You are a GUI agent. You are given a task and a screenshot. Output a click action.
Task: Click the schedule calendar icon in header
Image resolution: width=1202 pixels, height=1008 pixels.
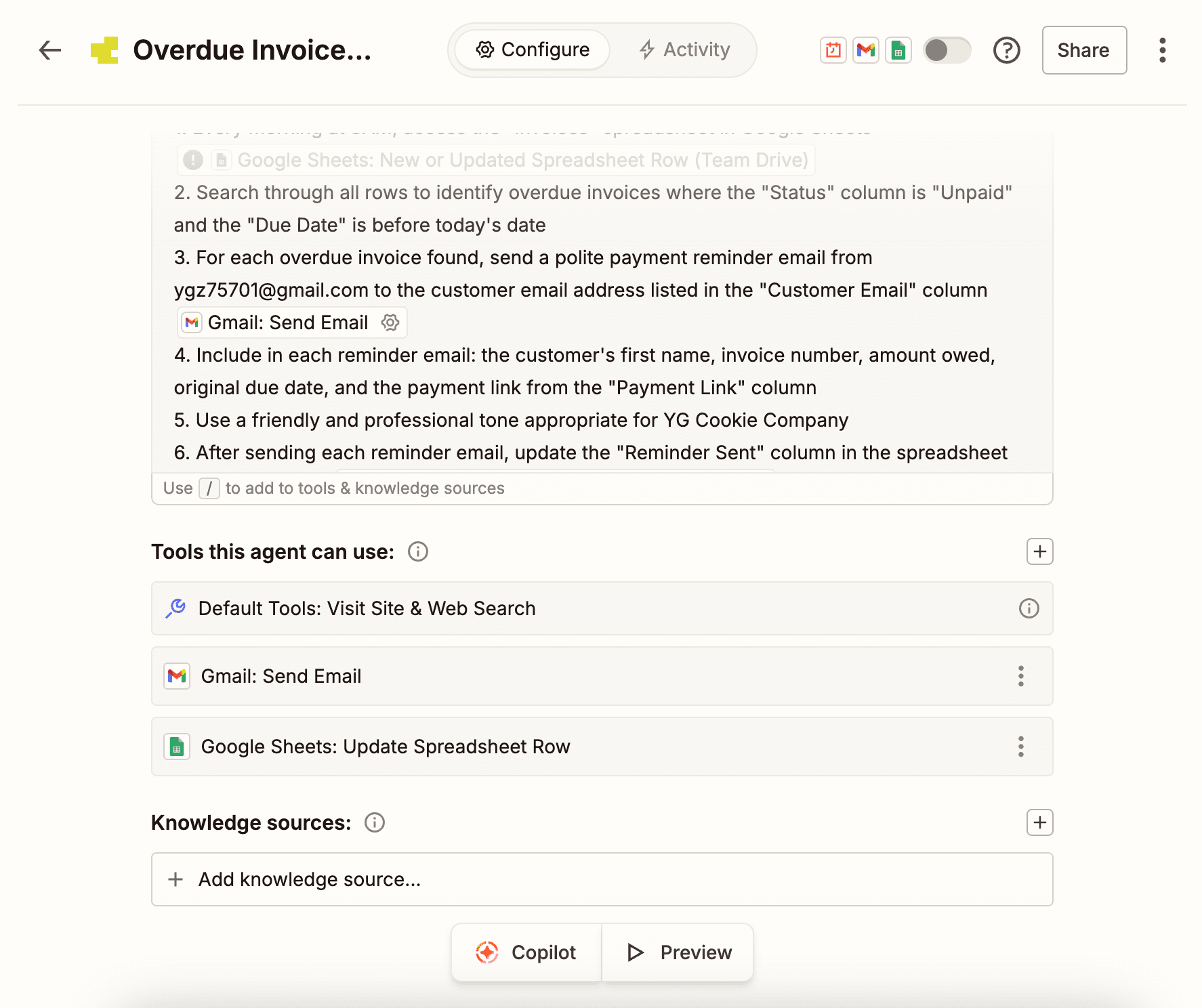pyautogui.click(x=833, y=50)
